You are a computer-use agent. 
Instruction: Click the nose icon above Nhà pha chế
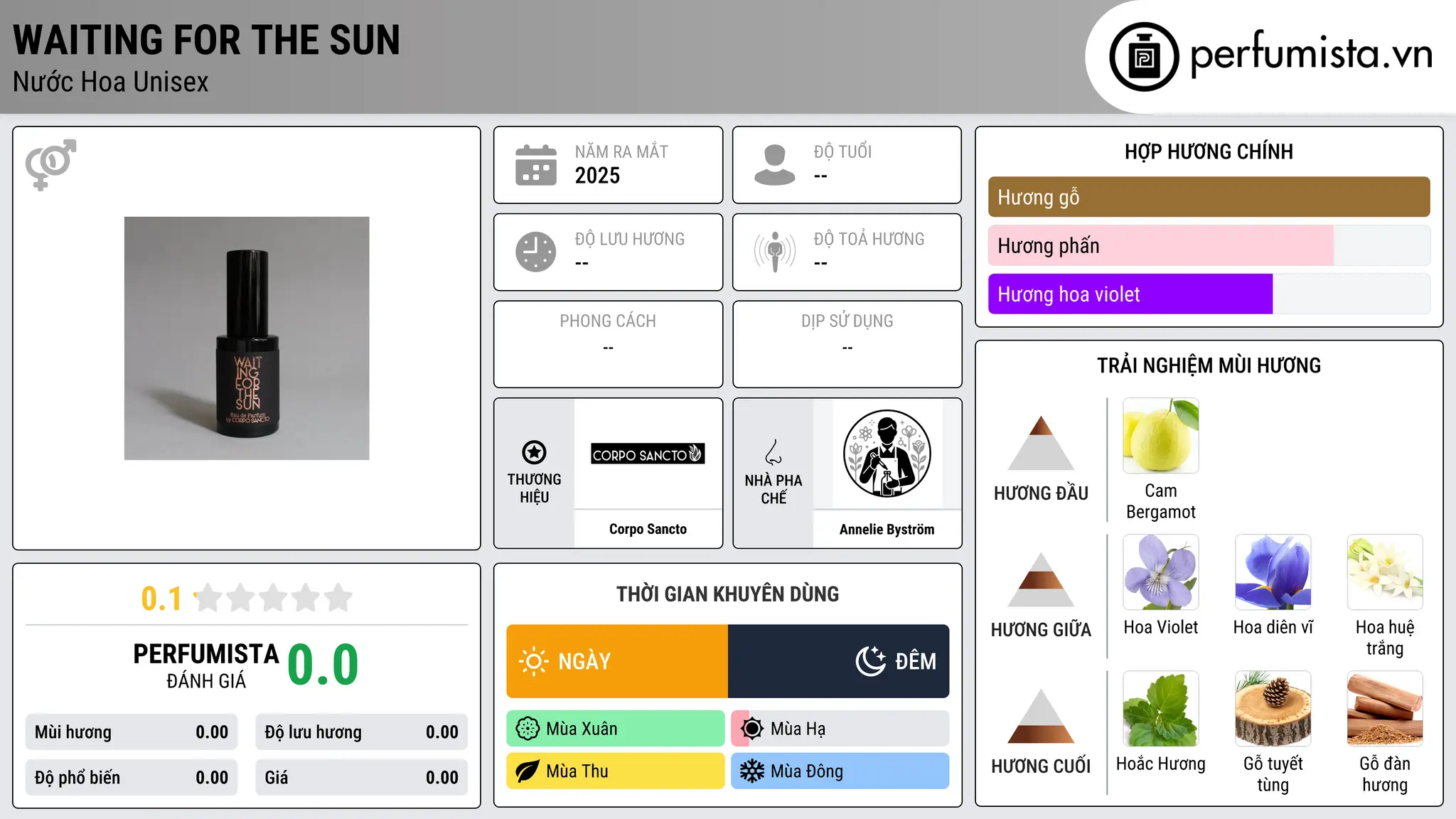pos(773,452)
